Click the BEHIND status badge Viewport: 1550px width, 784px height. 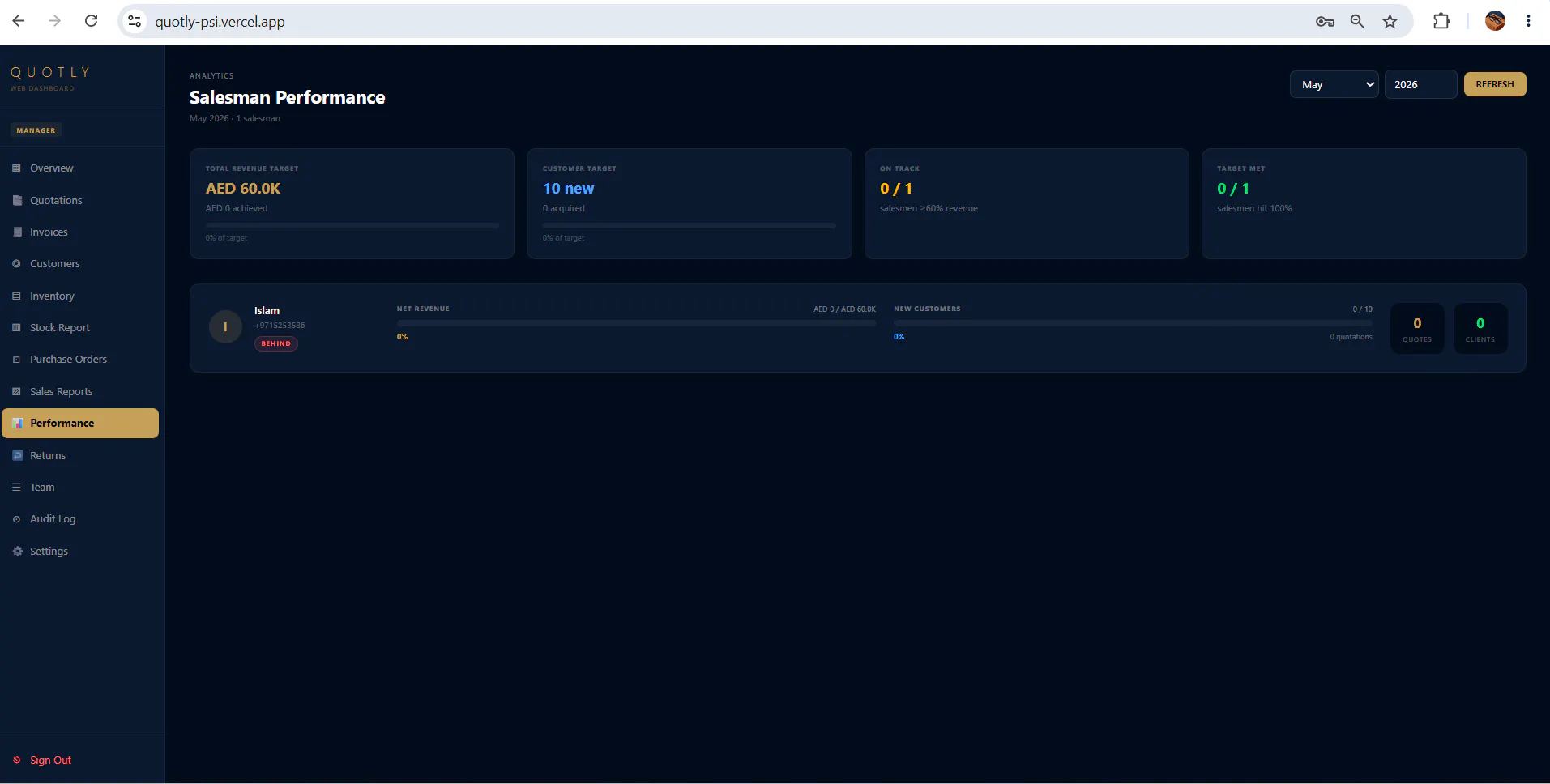pyautogui.click(x=275, y=343)
